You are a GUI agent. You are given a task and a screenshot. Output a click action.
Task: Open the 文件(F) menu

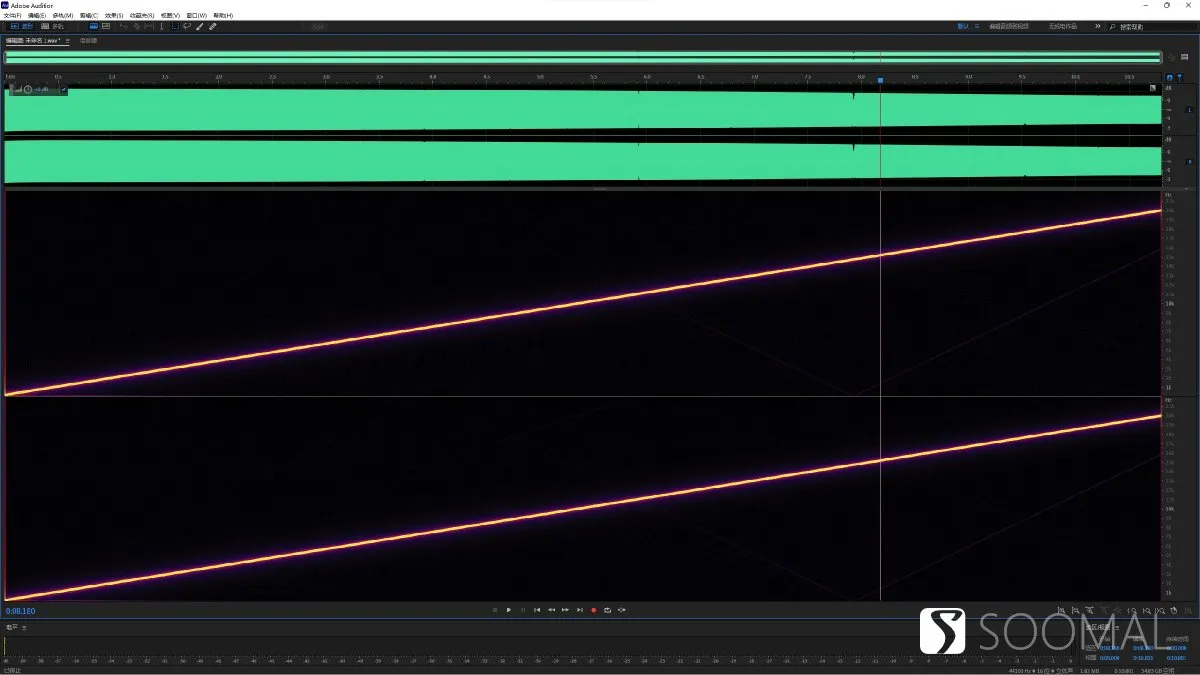[x=12, y=15]
